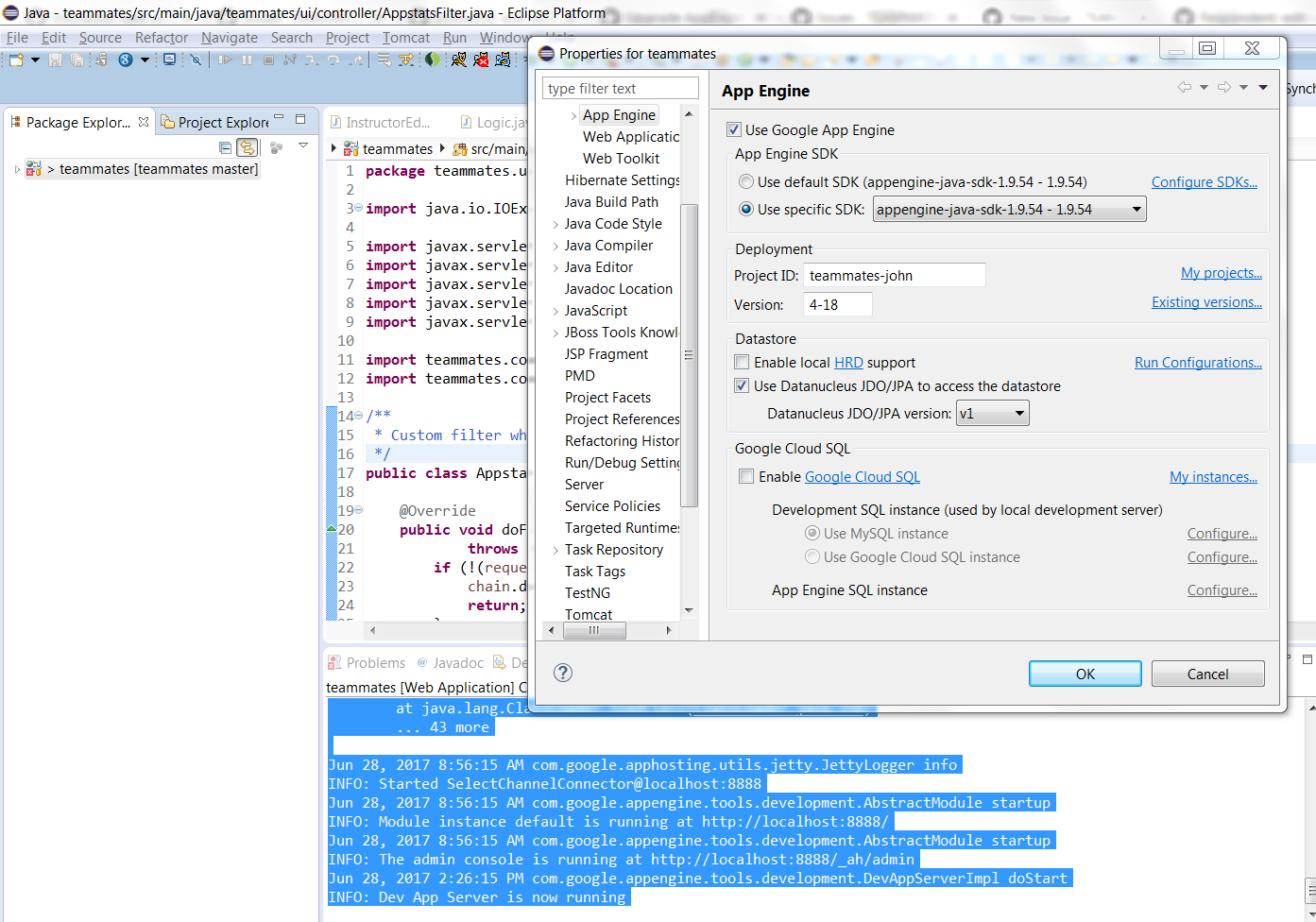Click the Cancel button
Viewport: 1316px width, 922px height.
pos(1208,674)
